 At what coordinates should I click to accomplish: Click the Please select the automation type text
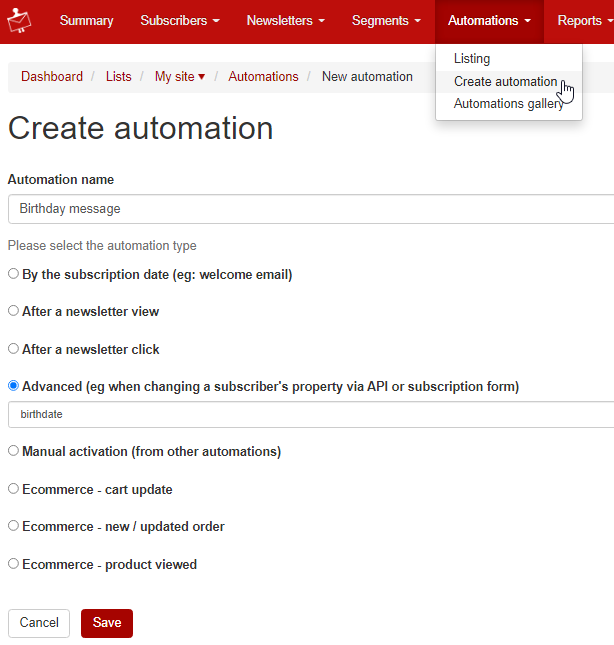102,246
